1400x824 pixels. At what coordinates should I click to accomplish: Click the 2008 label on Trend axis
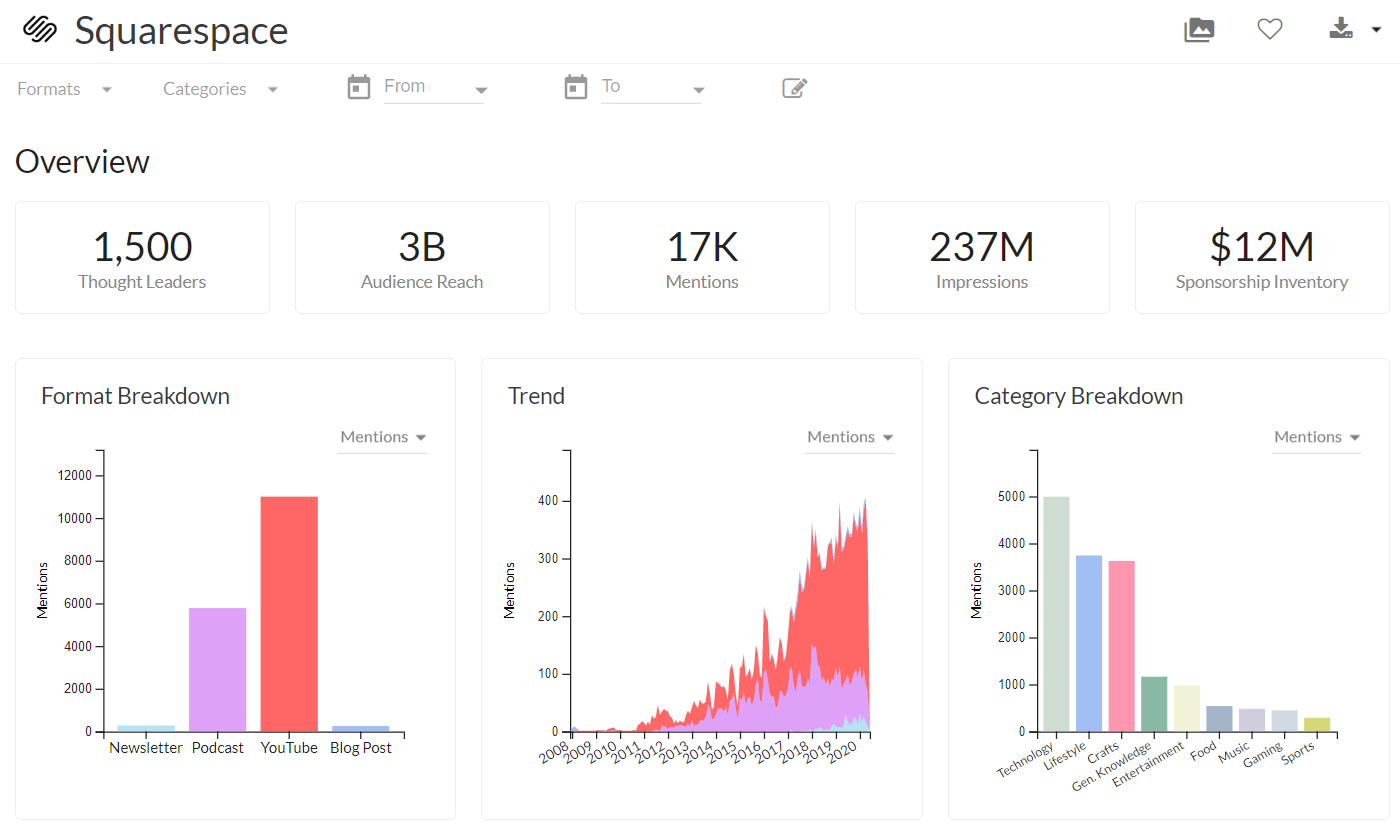click(x=556, y=752)
